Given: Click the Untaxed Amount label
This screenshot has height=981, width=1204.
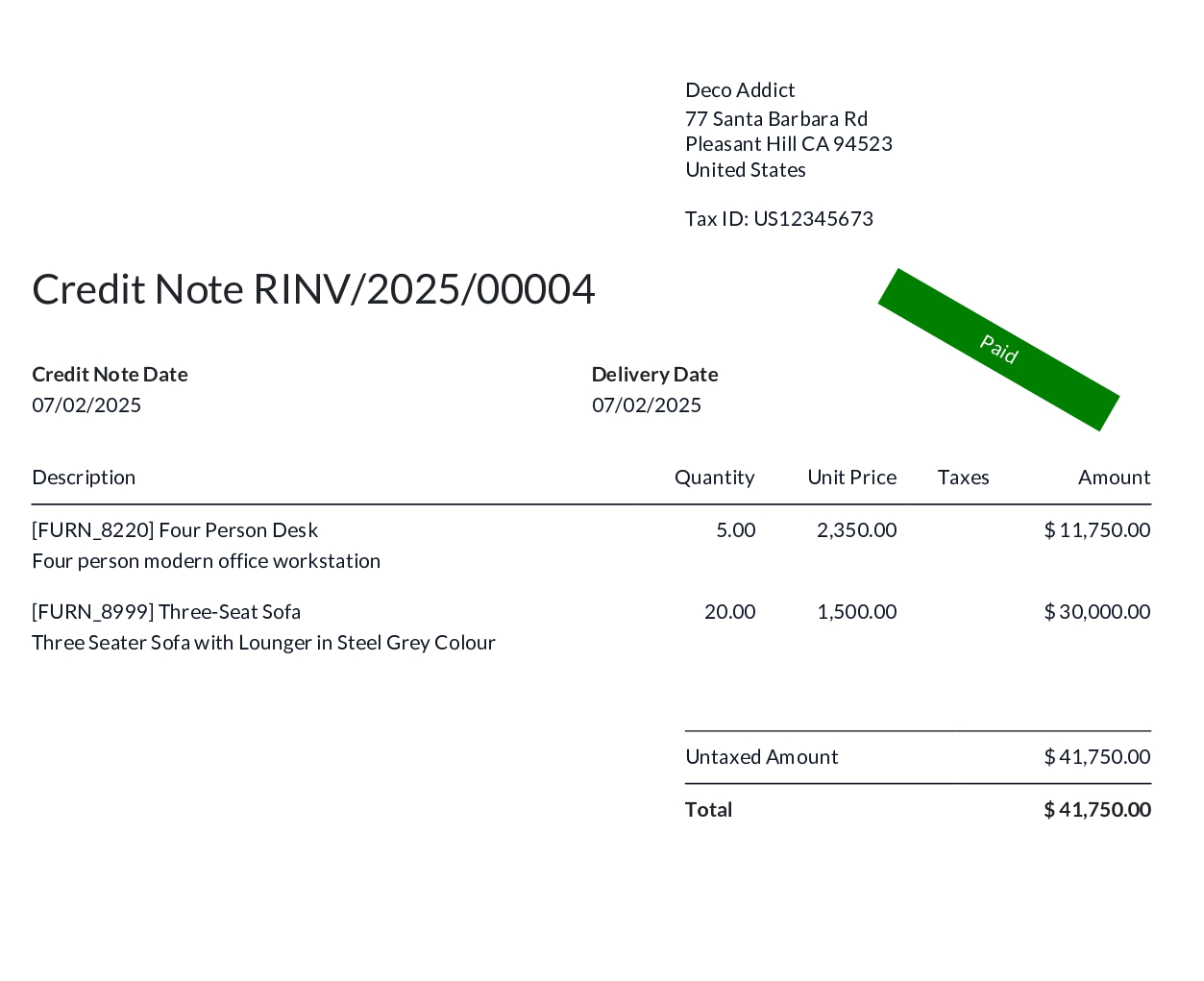Looking at the screenshot, I should click(762, 757).
